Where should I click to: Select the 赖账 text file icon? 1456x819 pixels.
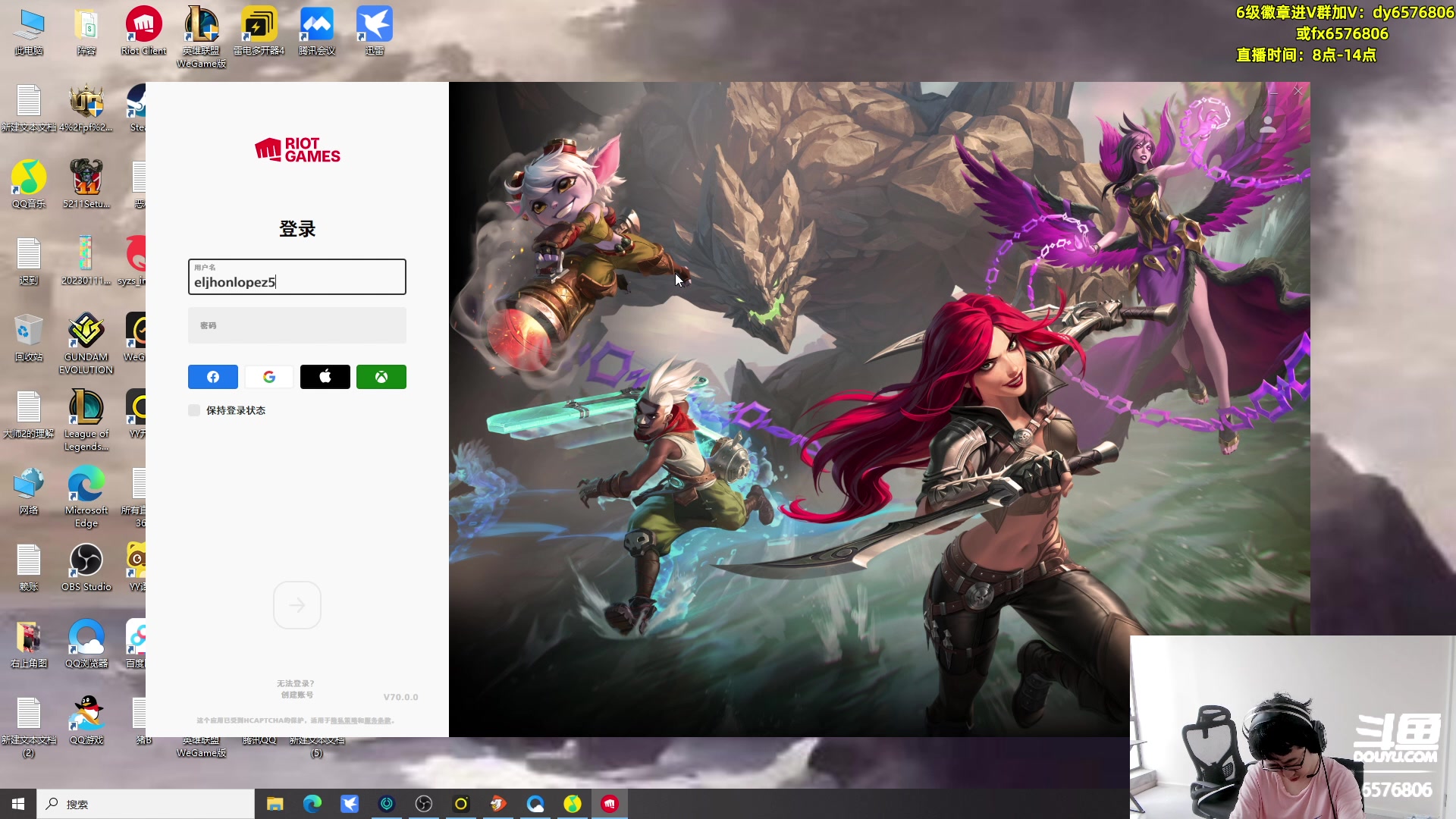point(29,567)
